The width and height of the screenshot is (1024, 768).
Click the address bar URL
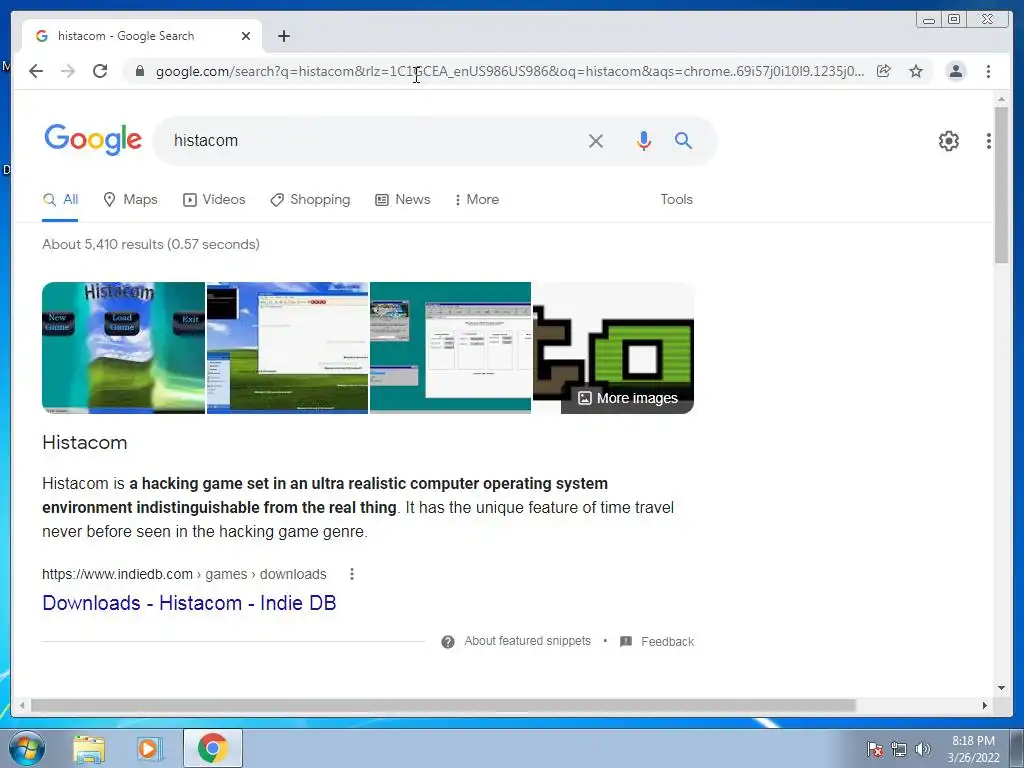[509, 71]
